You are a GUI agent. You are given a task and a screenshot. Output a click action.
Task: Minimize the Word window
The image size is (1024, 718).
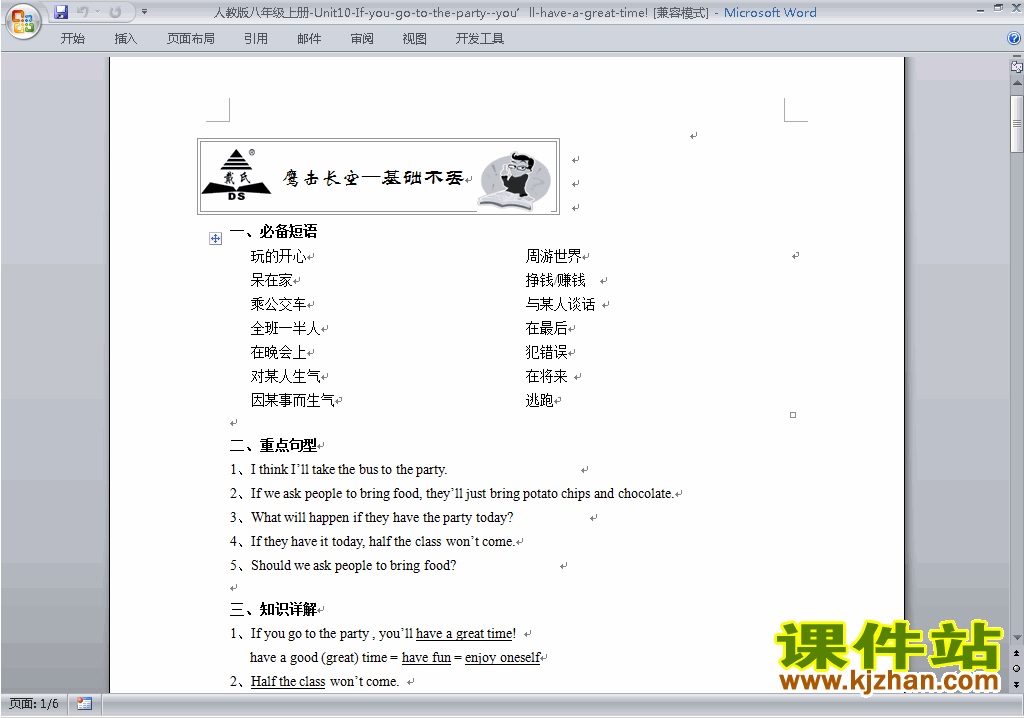pos(980,10)
